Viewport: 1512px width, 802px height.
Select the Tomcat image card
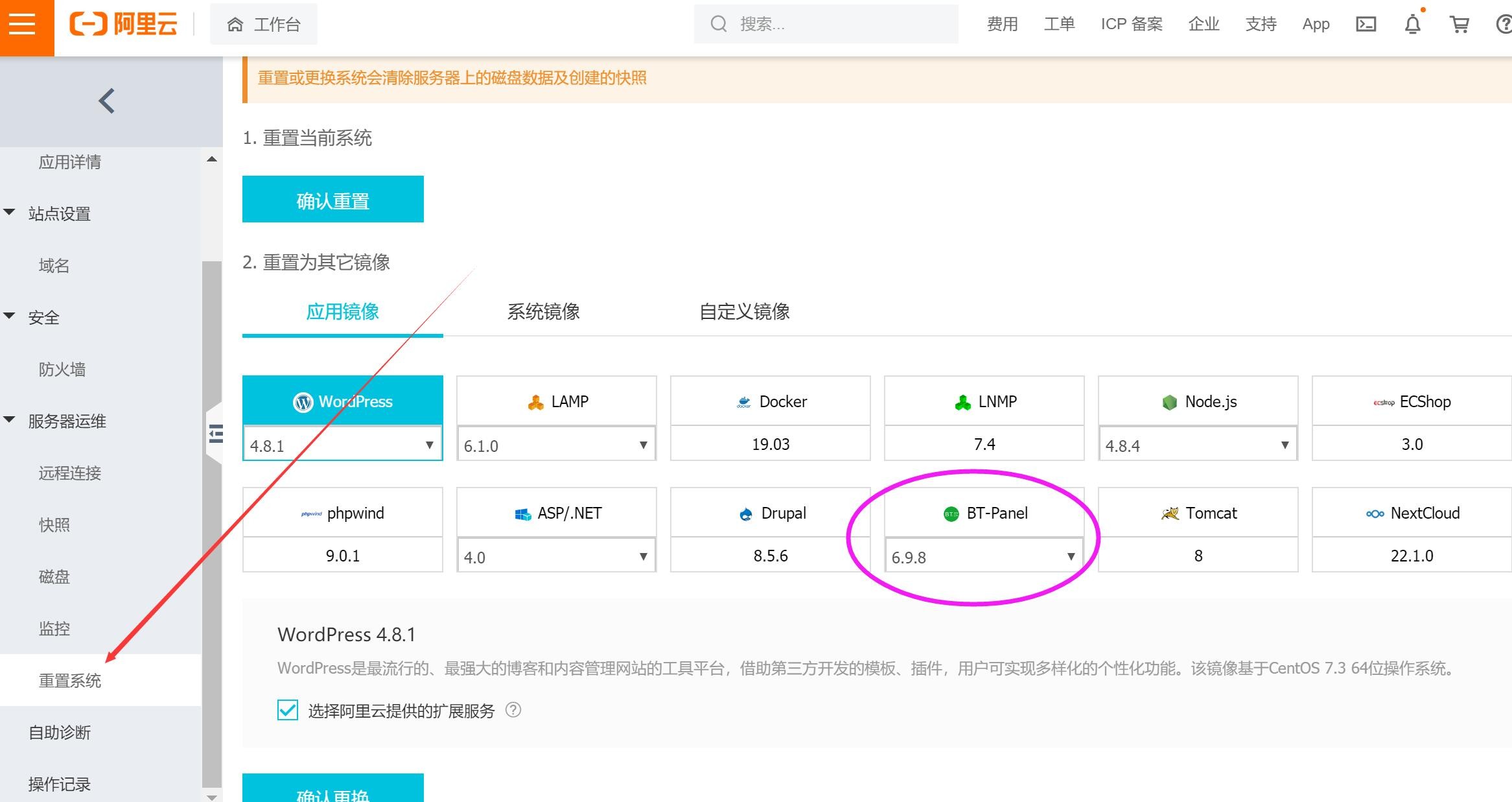tap(1198, 513)
